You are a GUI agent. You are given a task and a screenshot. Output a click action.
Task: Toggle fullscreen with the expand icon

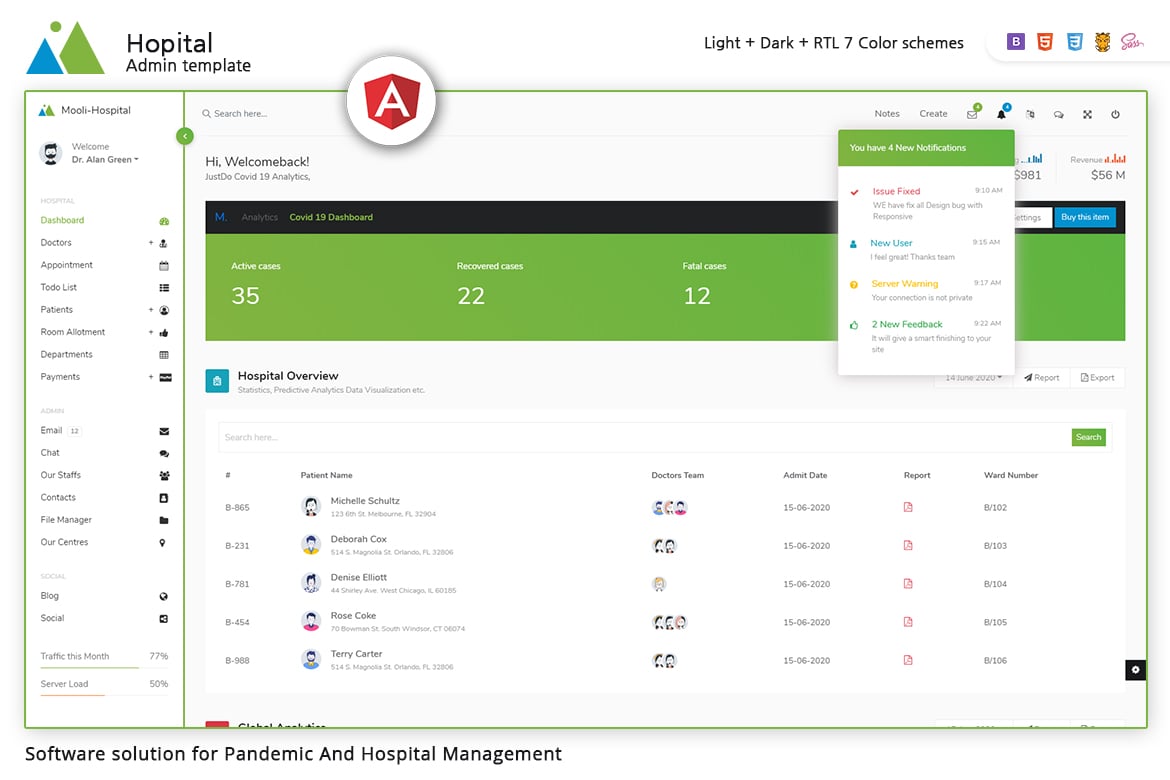tap(1087, 114)
